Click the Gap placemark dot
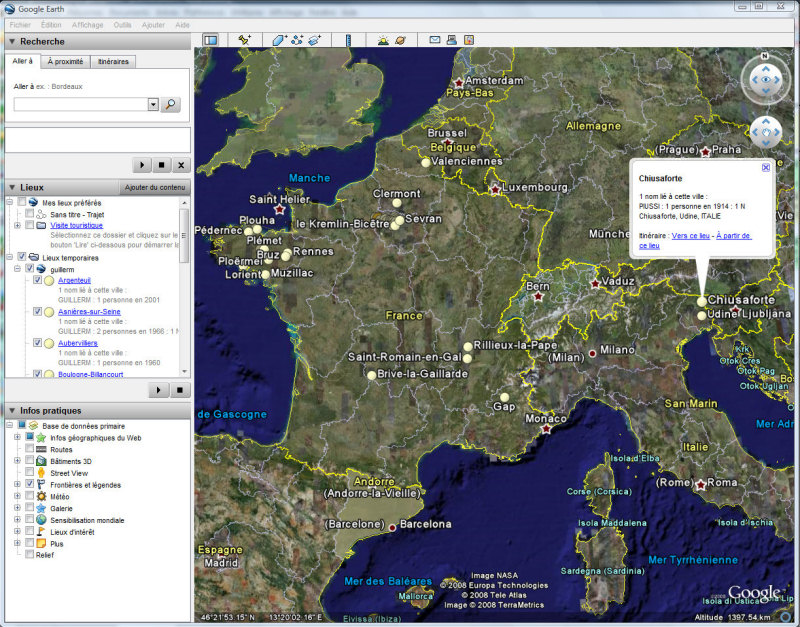Screen dimensions: 800x627 (504, 396)
